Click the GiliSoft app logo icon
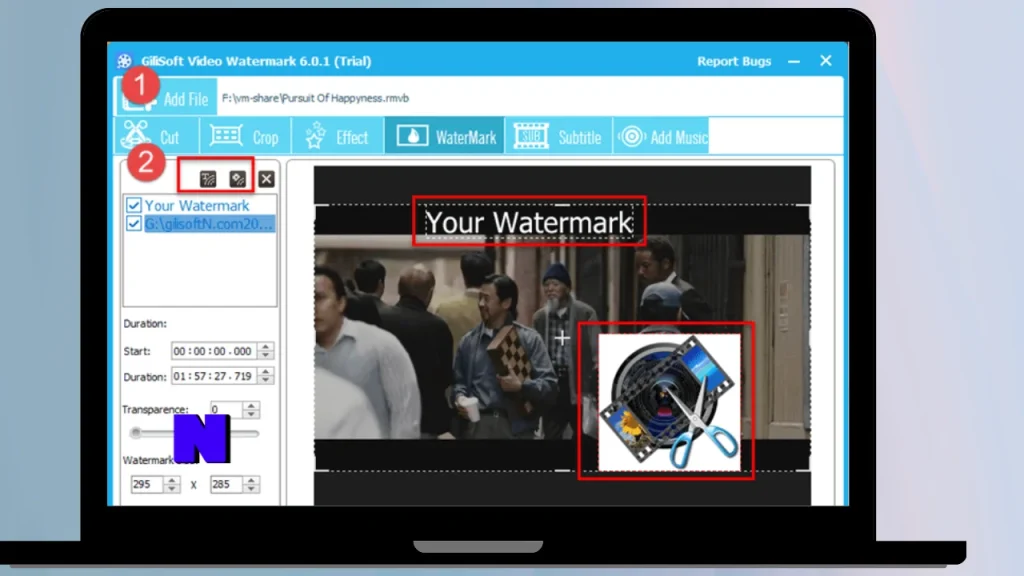The height and width of the screenshot is (576, 1024). (124, 61)
